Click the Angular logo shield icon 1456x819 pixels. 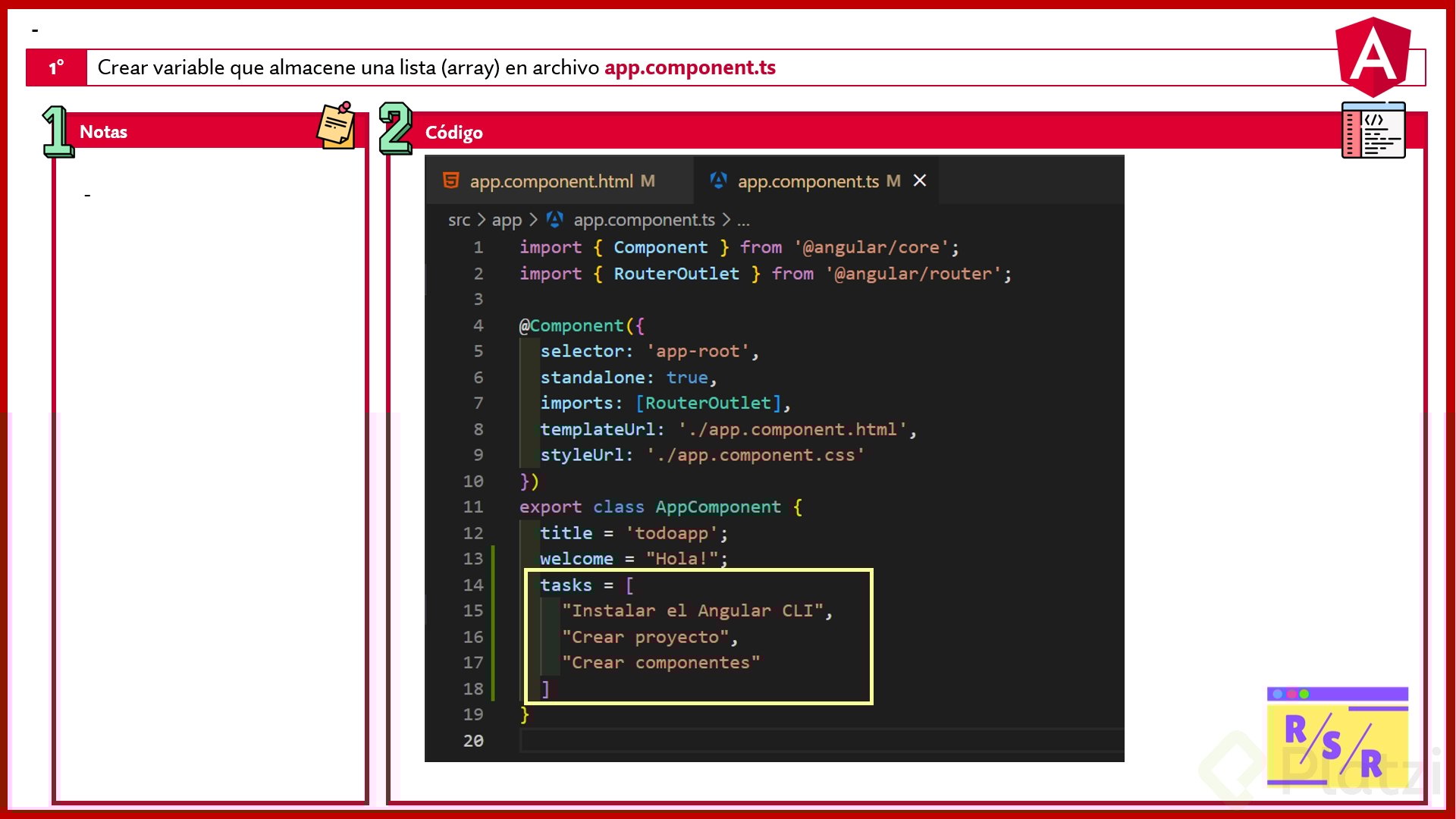point(1373,57)
